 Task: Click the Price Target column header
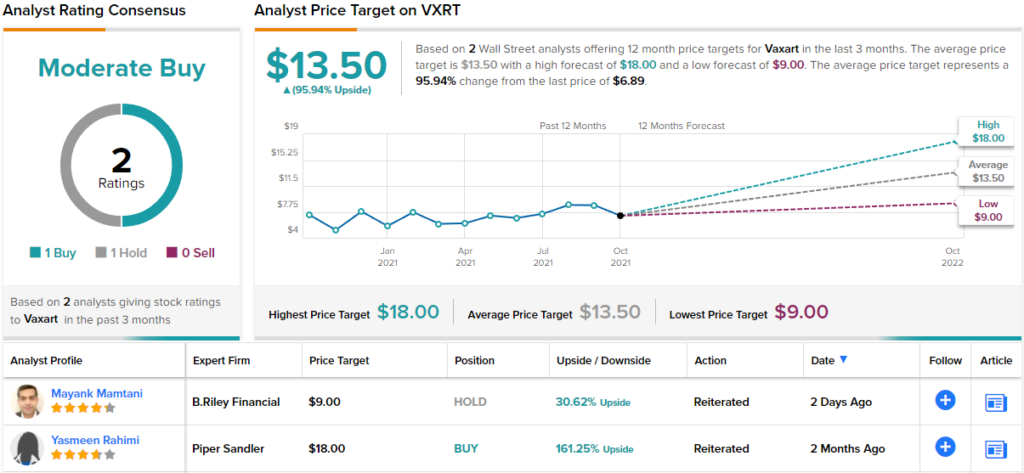point(339,360)
